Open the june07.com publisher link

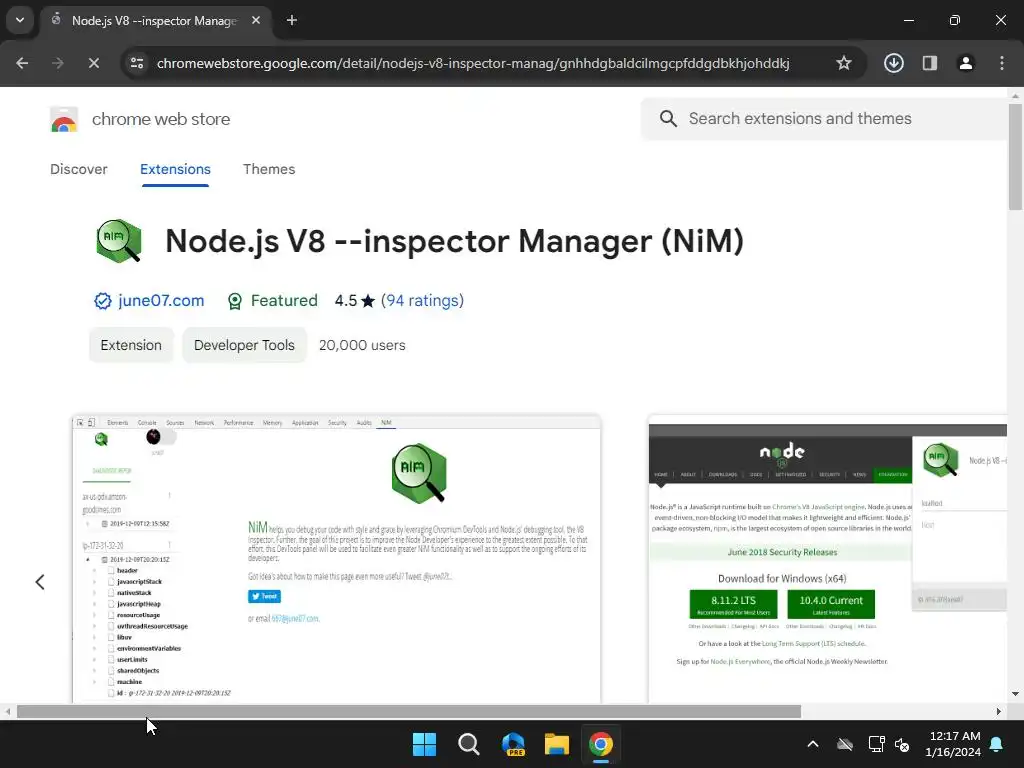point(161,300)
